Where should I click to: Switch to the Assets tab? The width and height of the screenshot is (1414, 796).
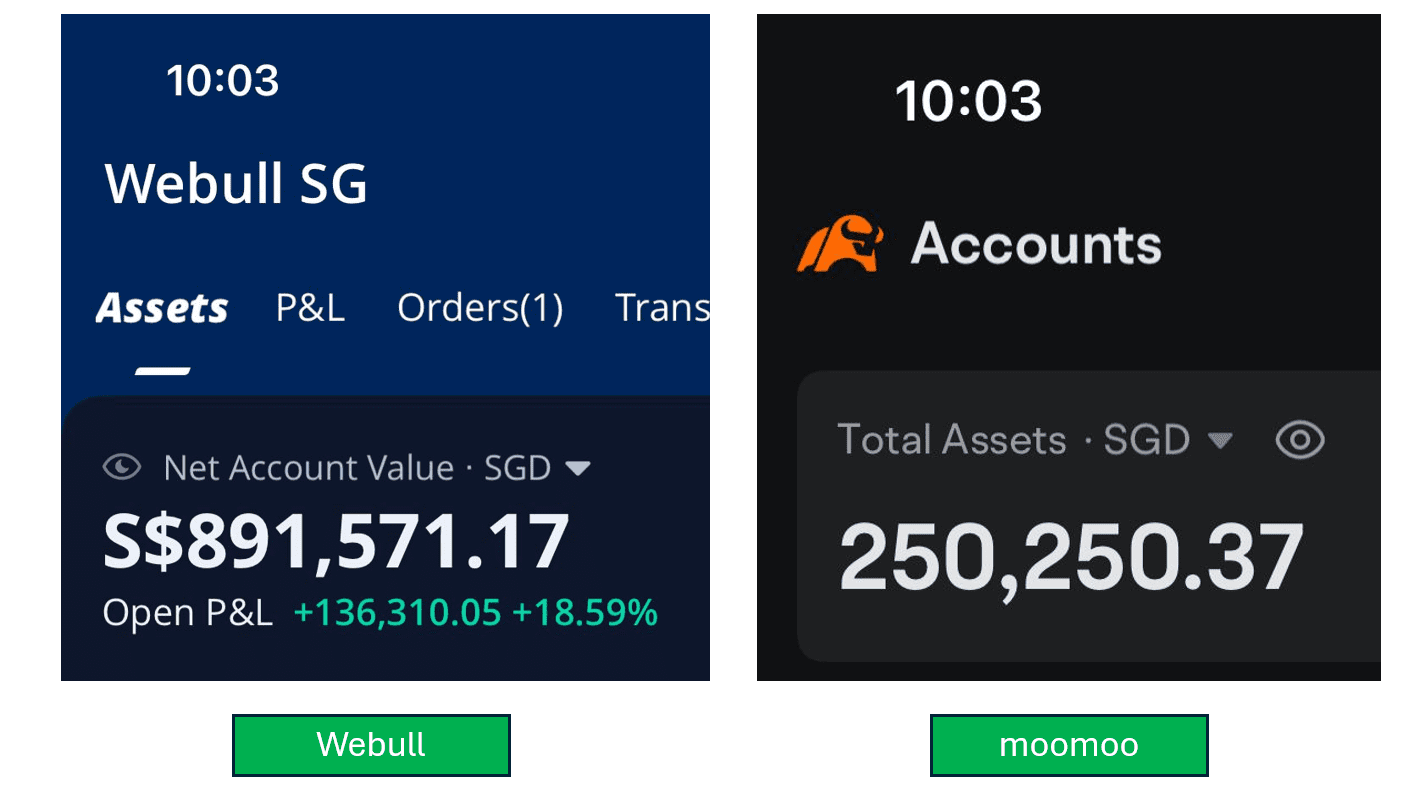point(162,308)
